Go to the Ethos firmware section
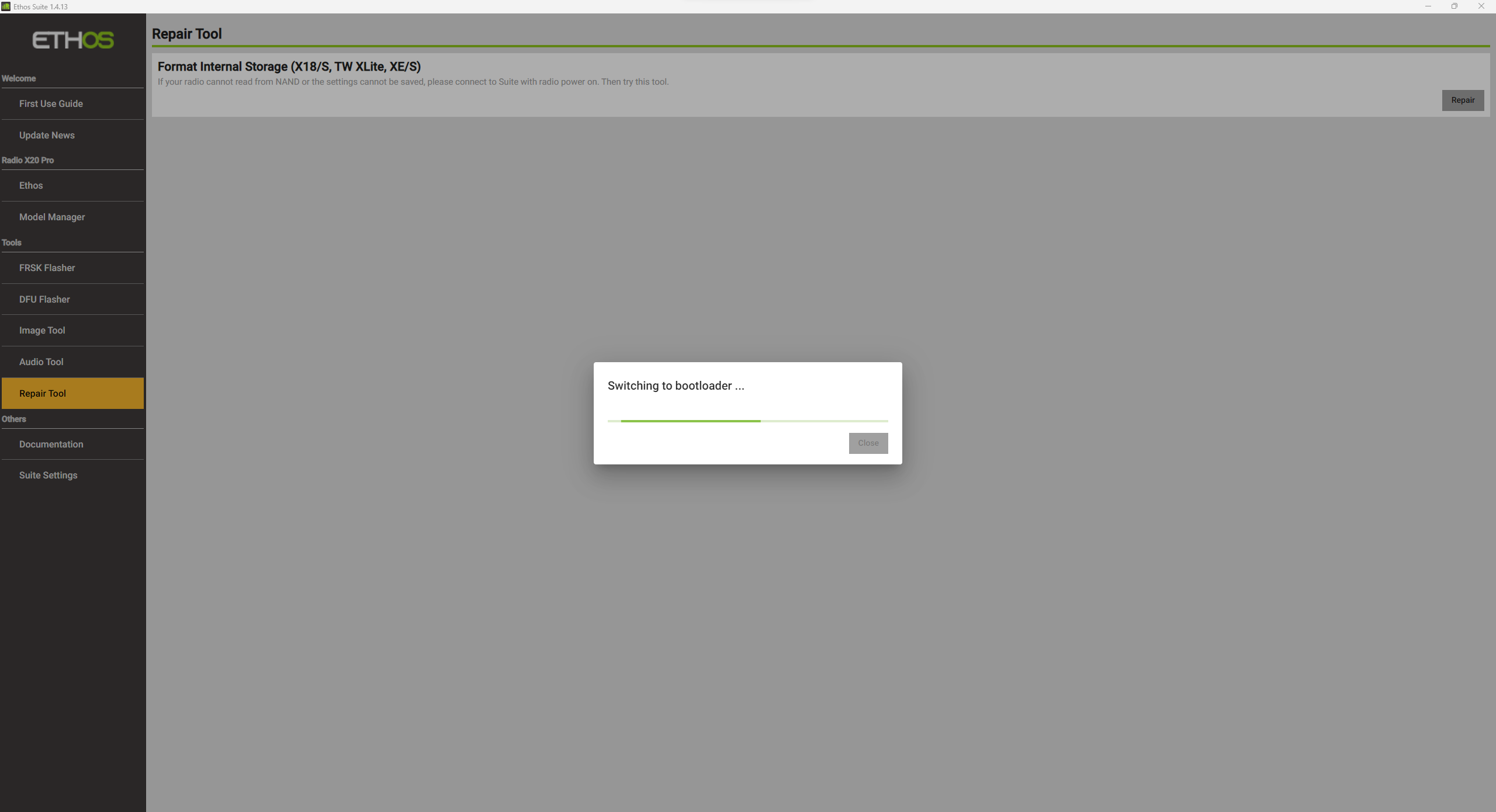 tap(31, 185)
